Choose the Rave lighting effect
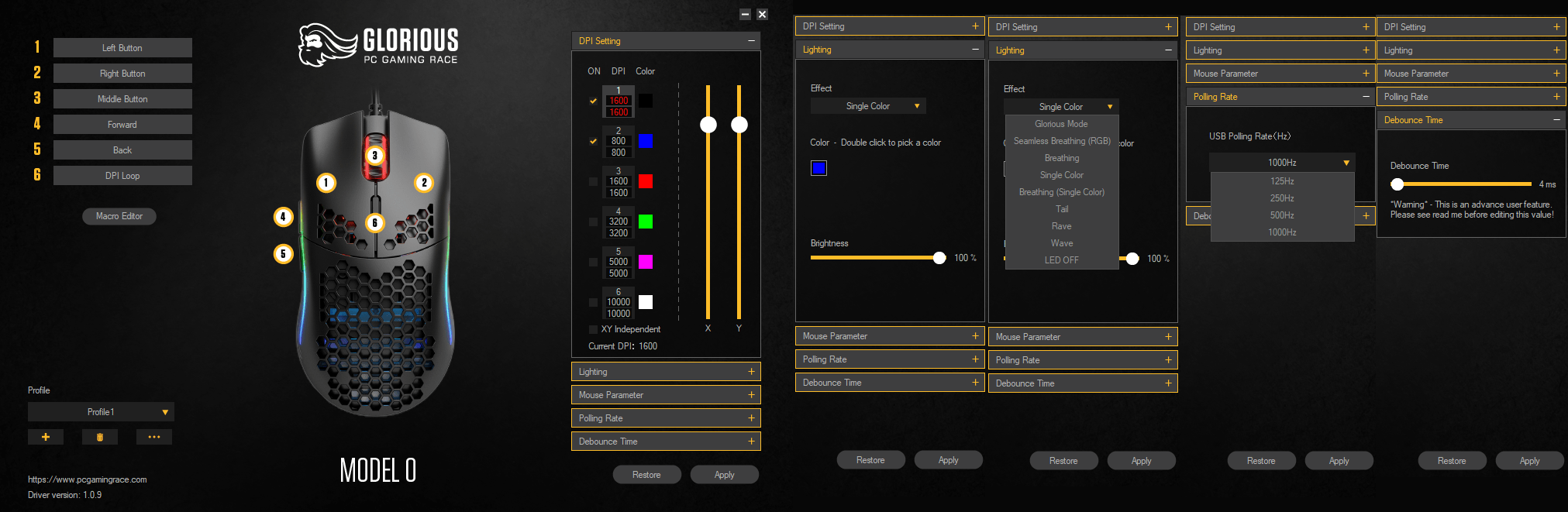Screen dimensions: 1568x512 pos(1062,226)
